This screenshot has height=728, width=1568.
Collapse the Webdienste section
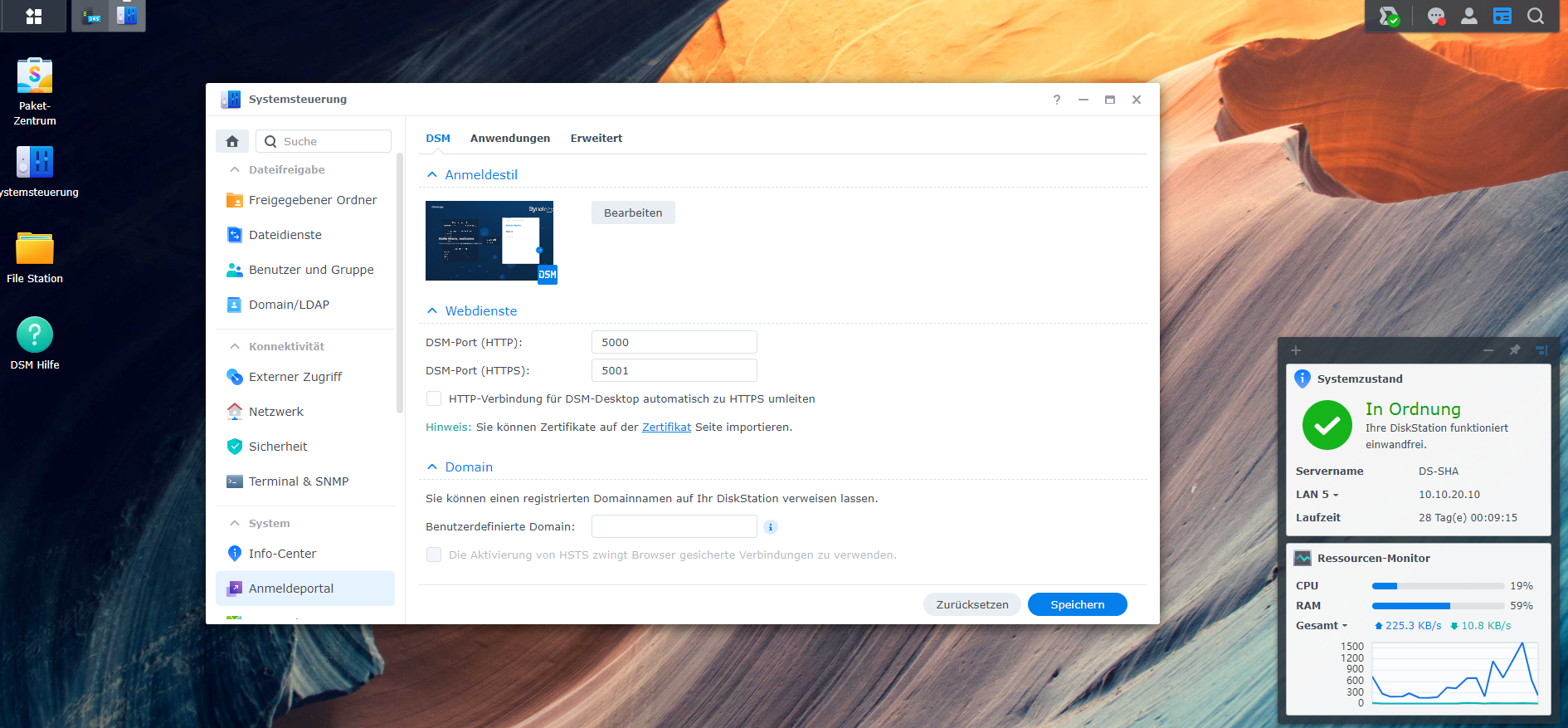click(432, 311)
